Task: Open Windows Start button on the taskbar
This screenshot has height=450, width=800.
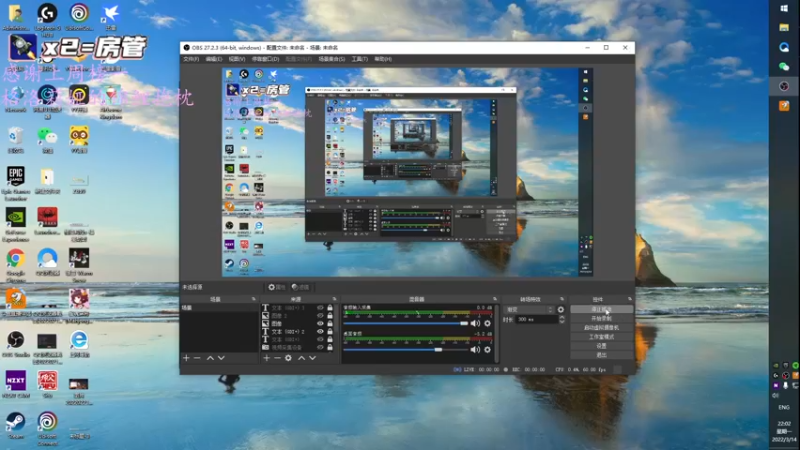Action: point(784,9)
